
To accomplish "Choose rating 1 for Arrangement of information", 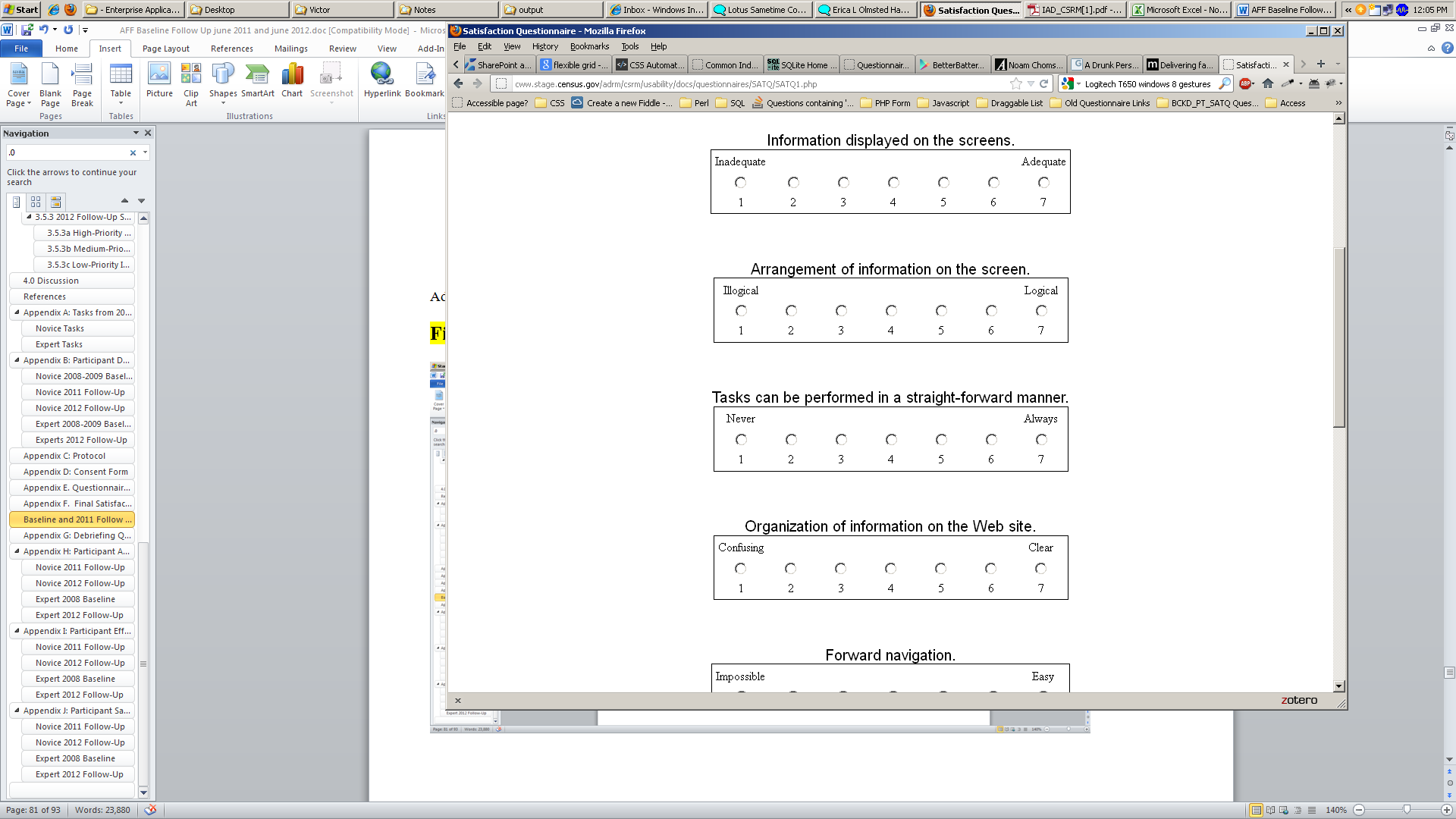I will [x=741, y=311].
